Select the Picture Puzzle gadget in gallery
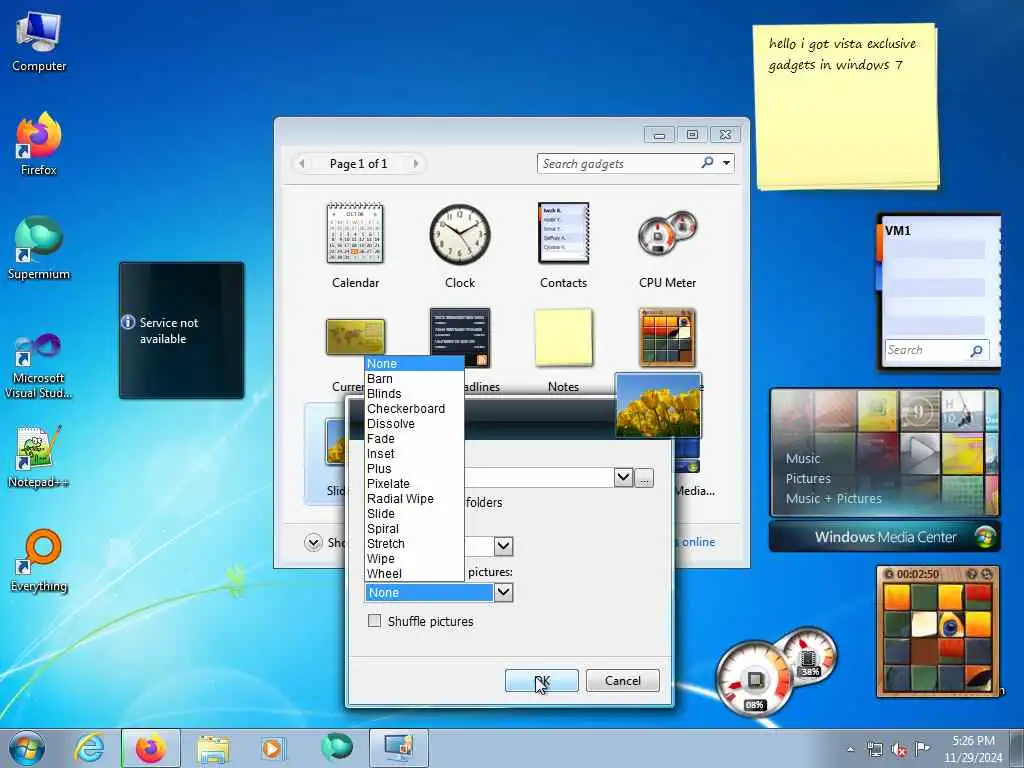The image size is (1024, 768). click(667, 338)
